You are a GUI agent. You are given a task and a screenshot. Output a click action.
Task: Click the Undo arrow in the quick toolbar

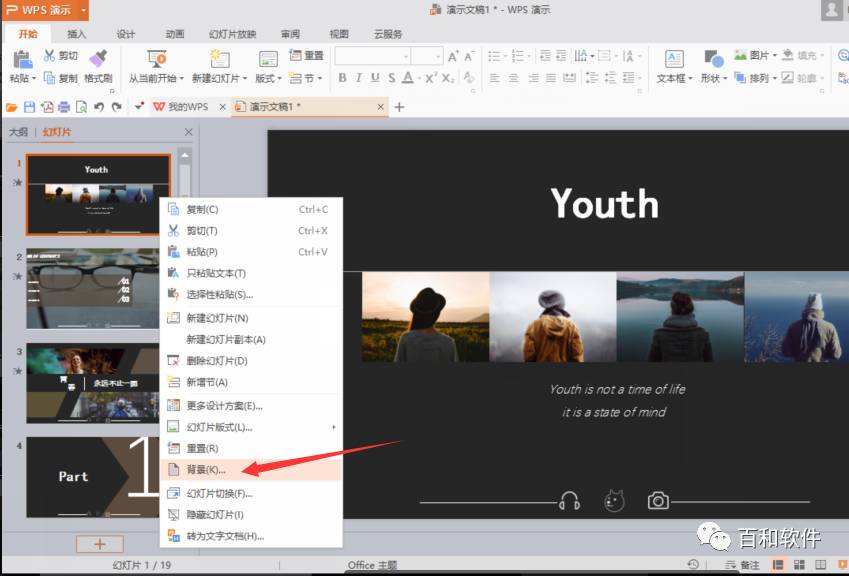point(99,107)
